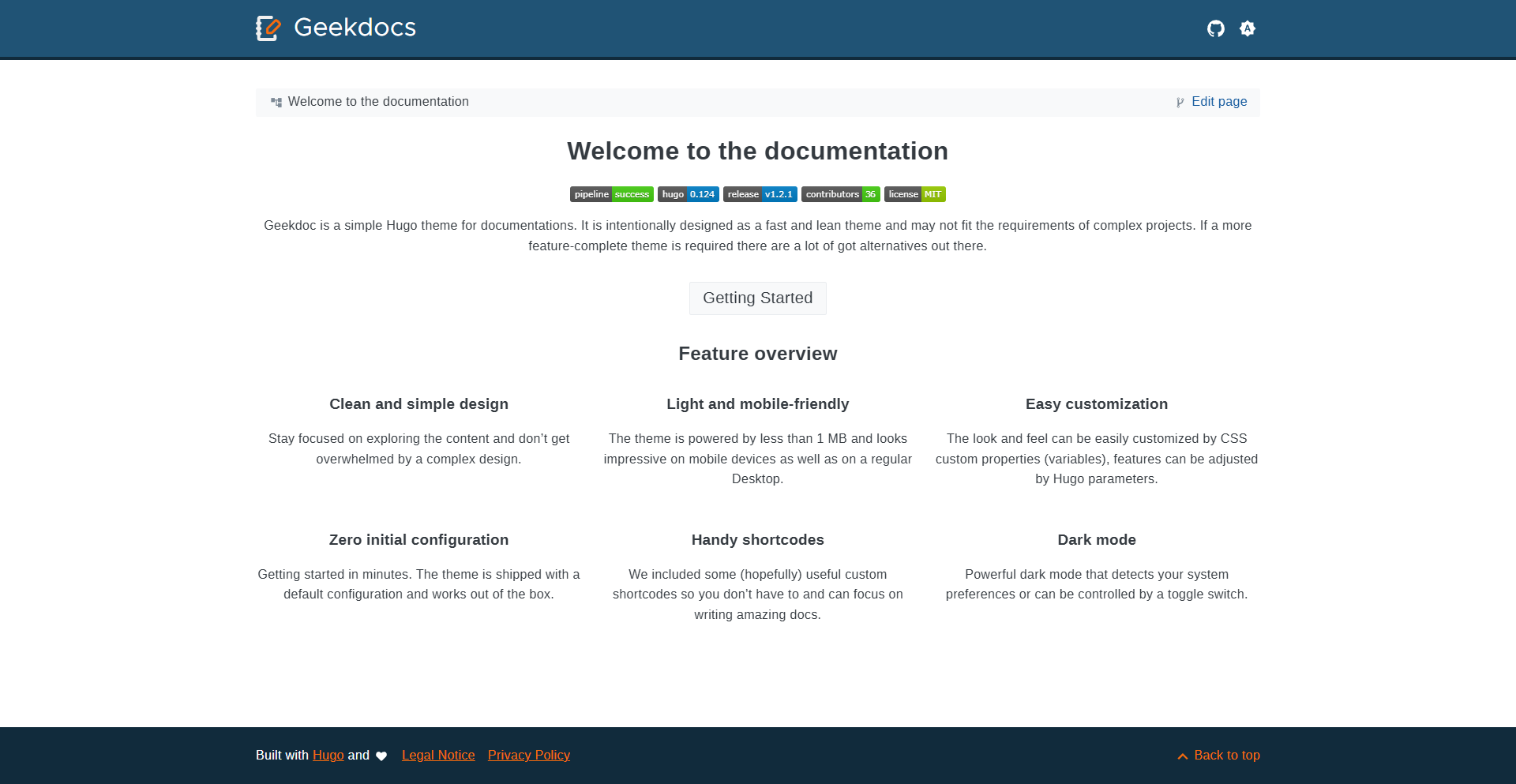The width and height of the screenshot is (1516, 784).
Task: Click the 'easily customized by CSS' description
Action: [1097, 459]
